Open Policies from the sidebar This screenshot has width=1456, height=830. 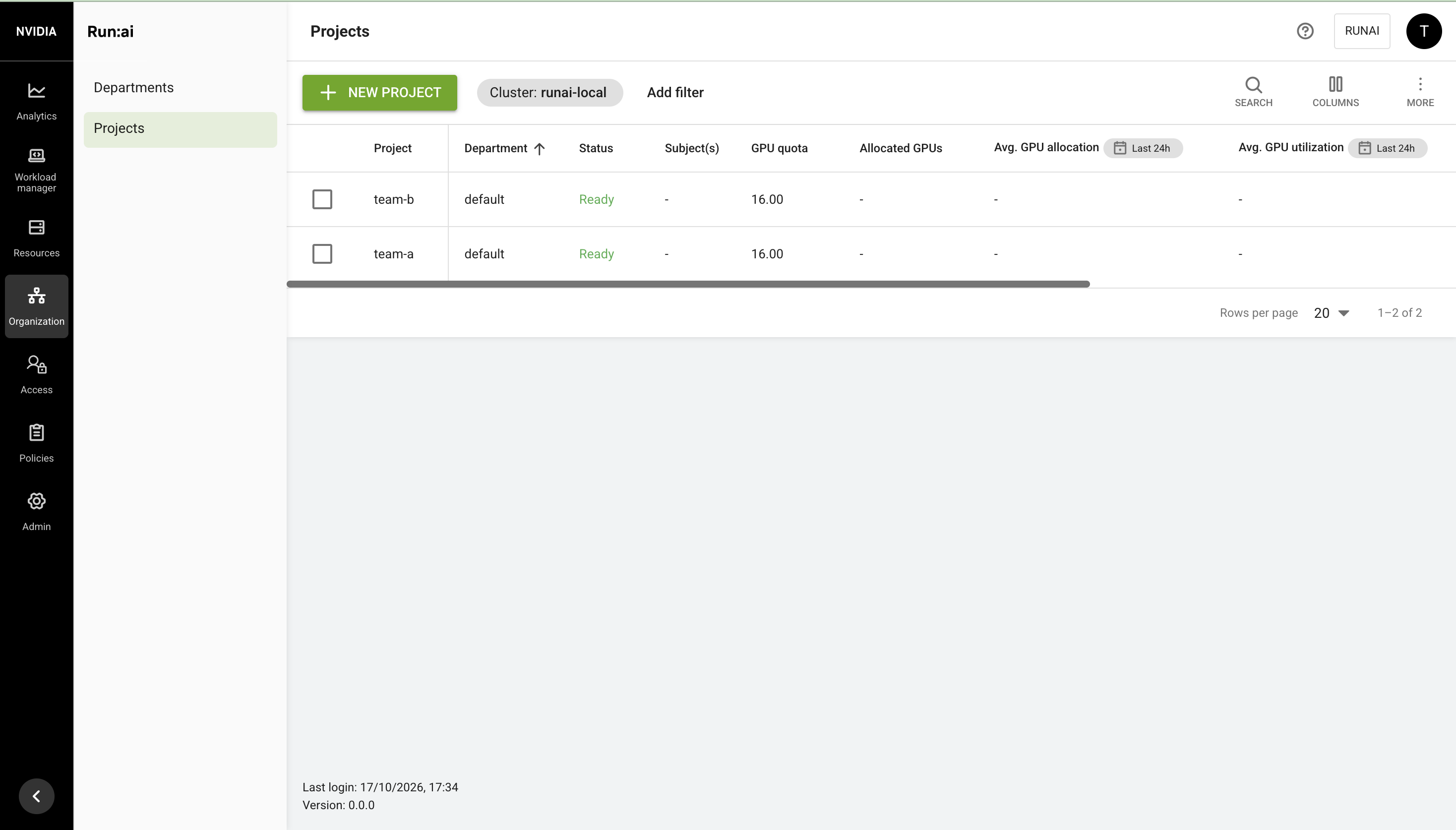(37, 443)
